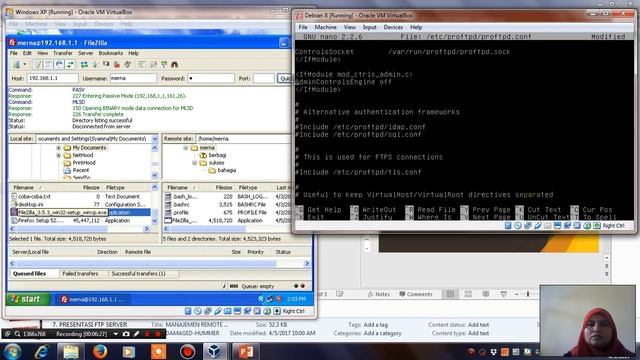
Task: Open Local site path dropdown
Action: coord(155,139)
